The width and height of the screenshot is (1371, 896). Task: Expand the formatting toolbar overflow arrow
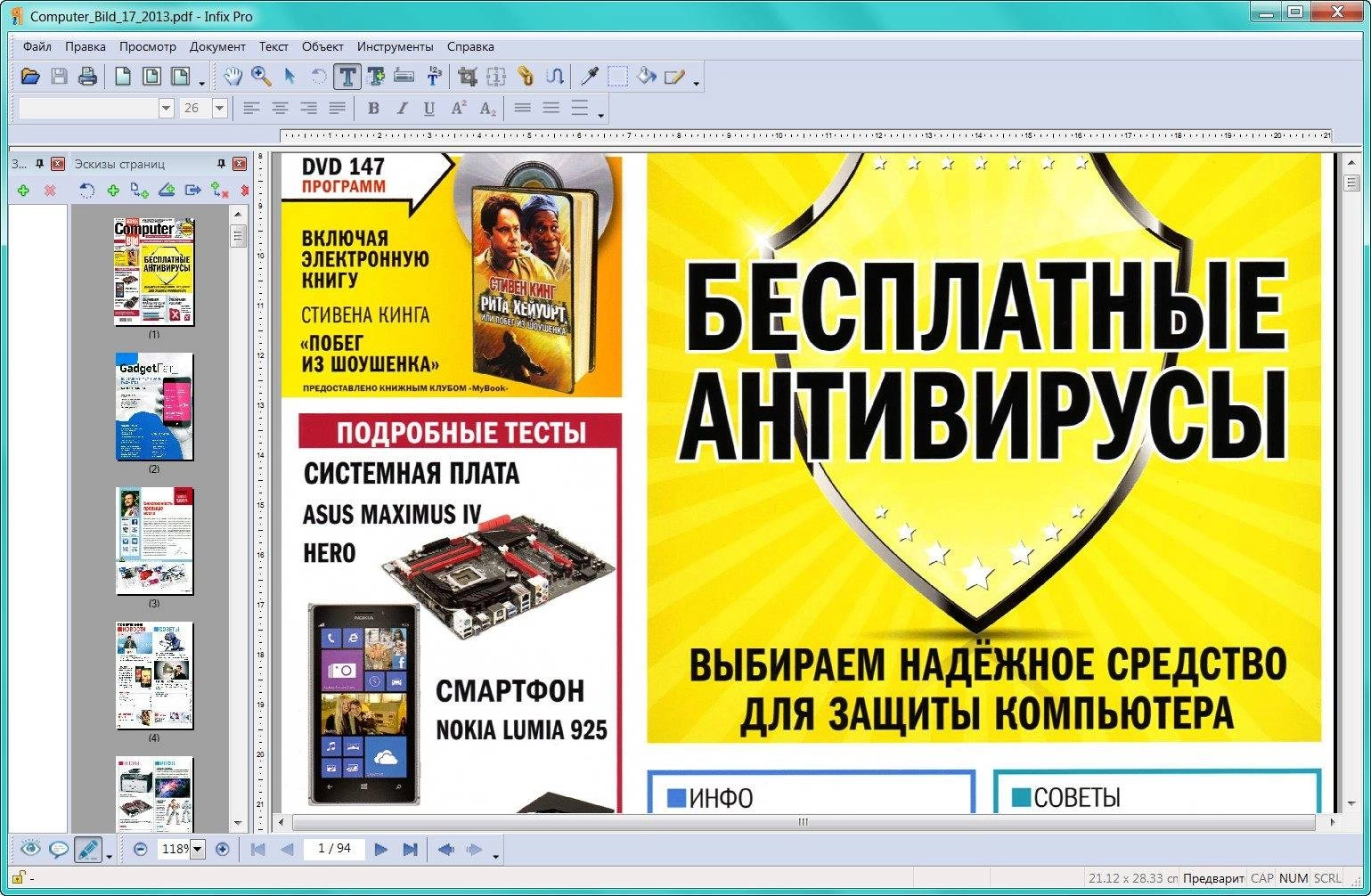coord(601,115)
